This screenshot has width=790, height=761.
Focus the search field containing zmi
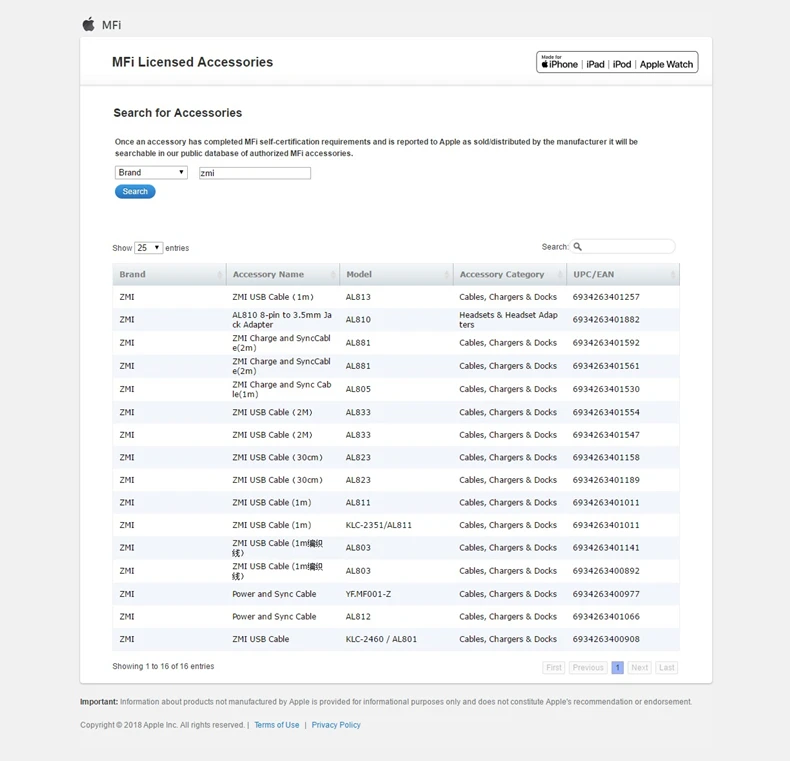(255, 173)
